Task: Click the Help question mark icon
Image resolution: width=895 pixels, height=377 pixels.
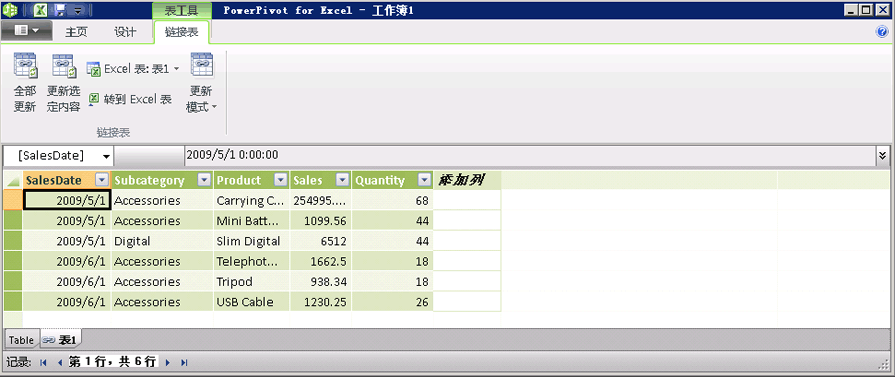Action: pyautogui.click(x=882, y=32)
